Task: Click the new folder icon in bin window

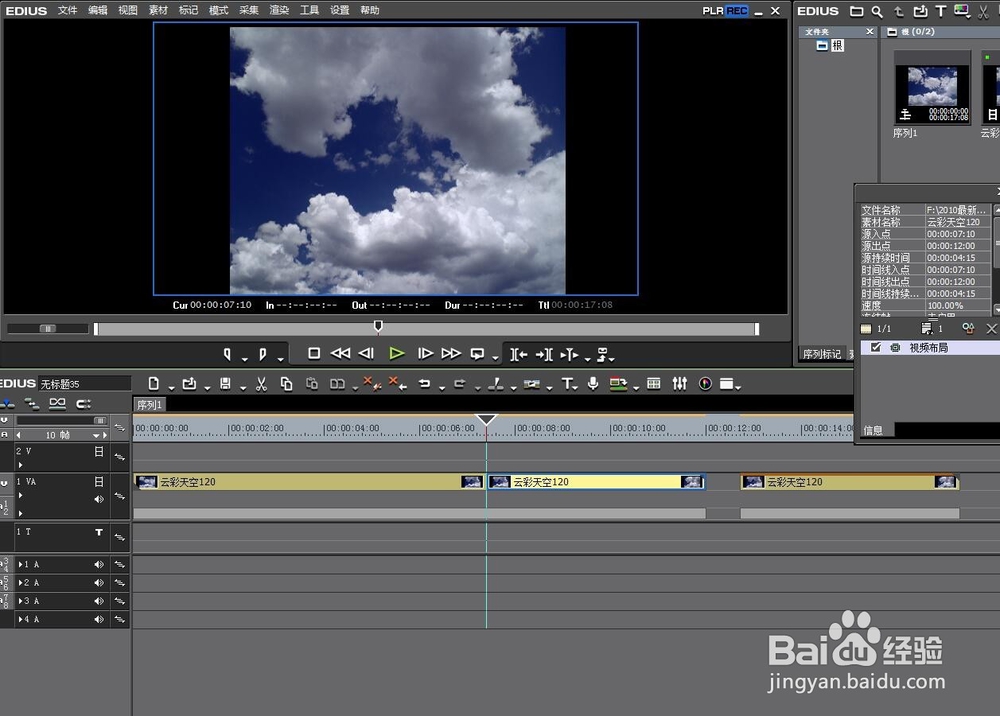Action: point(857,11)
